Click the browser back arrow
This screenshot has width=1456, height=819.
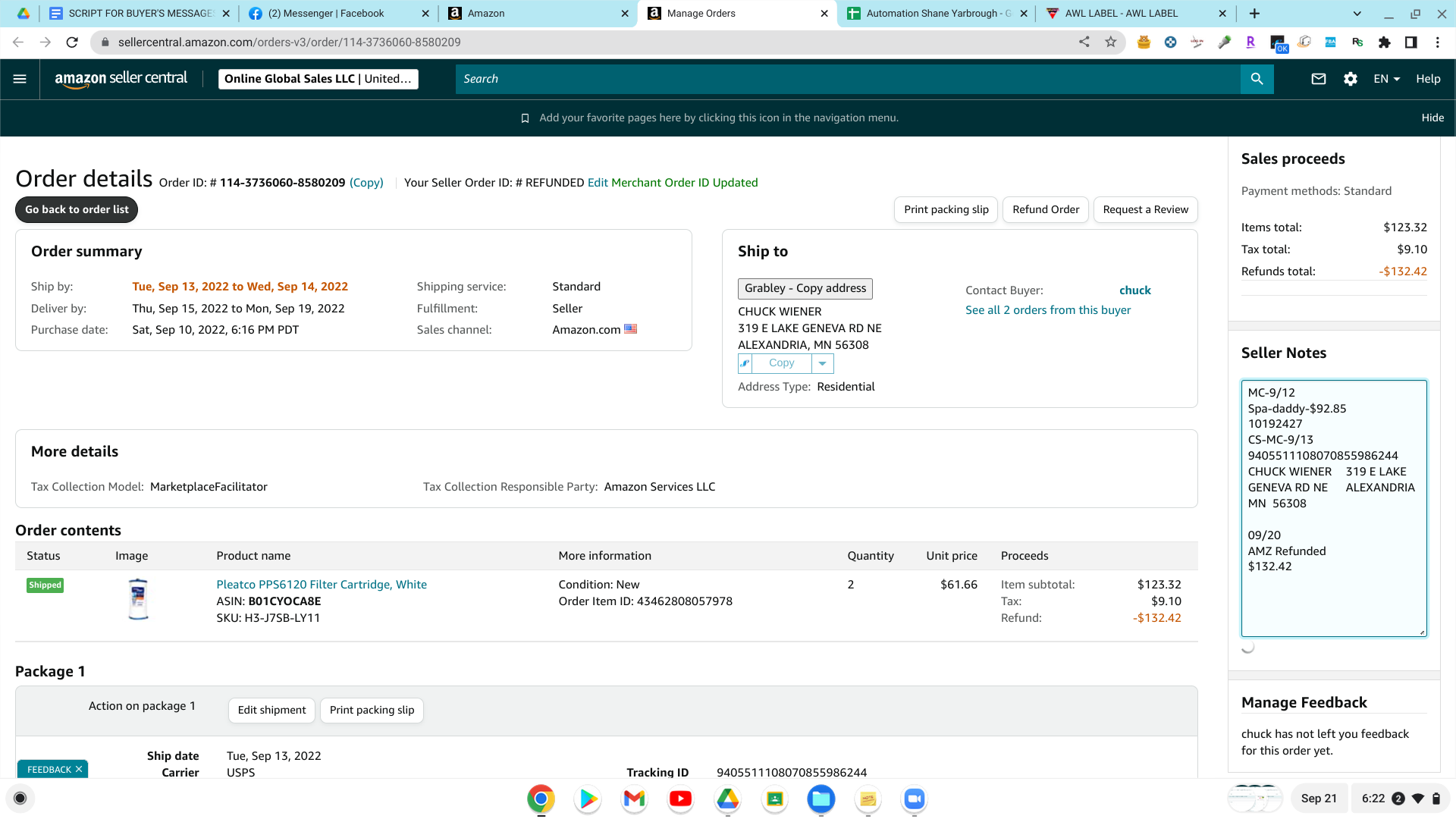coord(18,42)
